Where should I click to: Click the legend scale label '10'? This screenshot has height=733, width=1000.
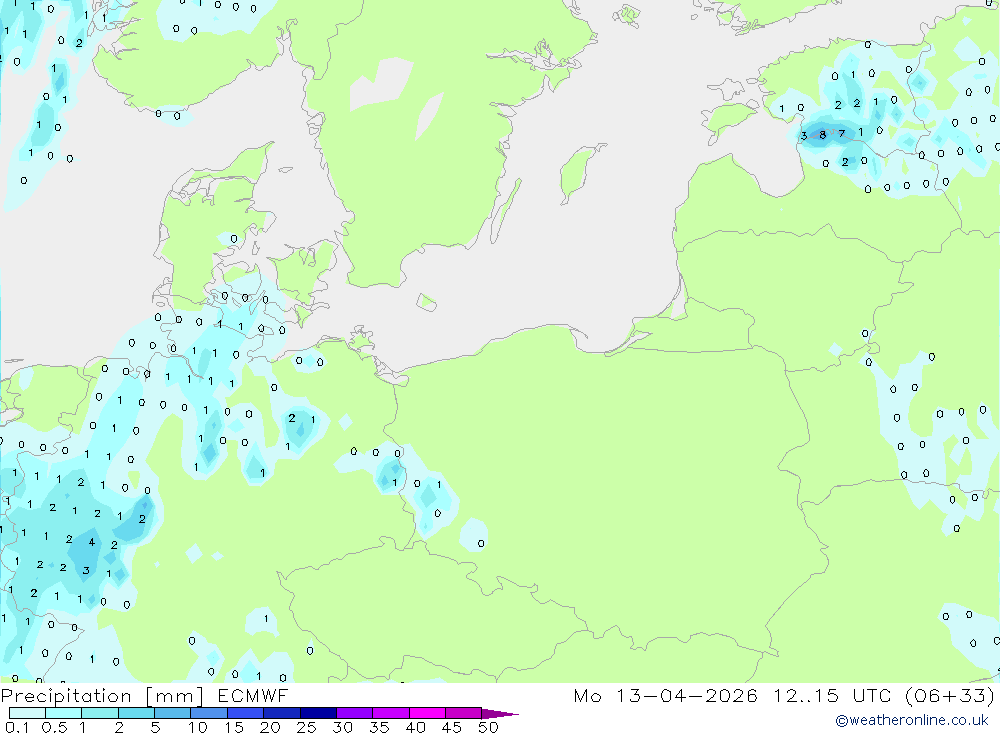198,727
